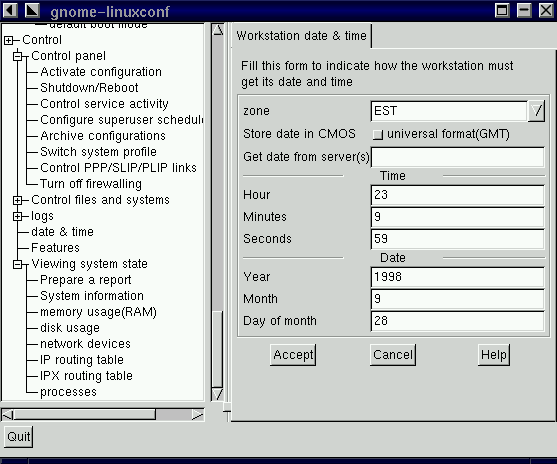Click the pane divider handle
This screenshot has width=557, height=464.
[x=227, y=408]
